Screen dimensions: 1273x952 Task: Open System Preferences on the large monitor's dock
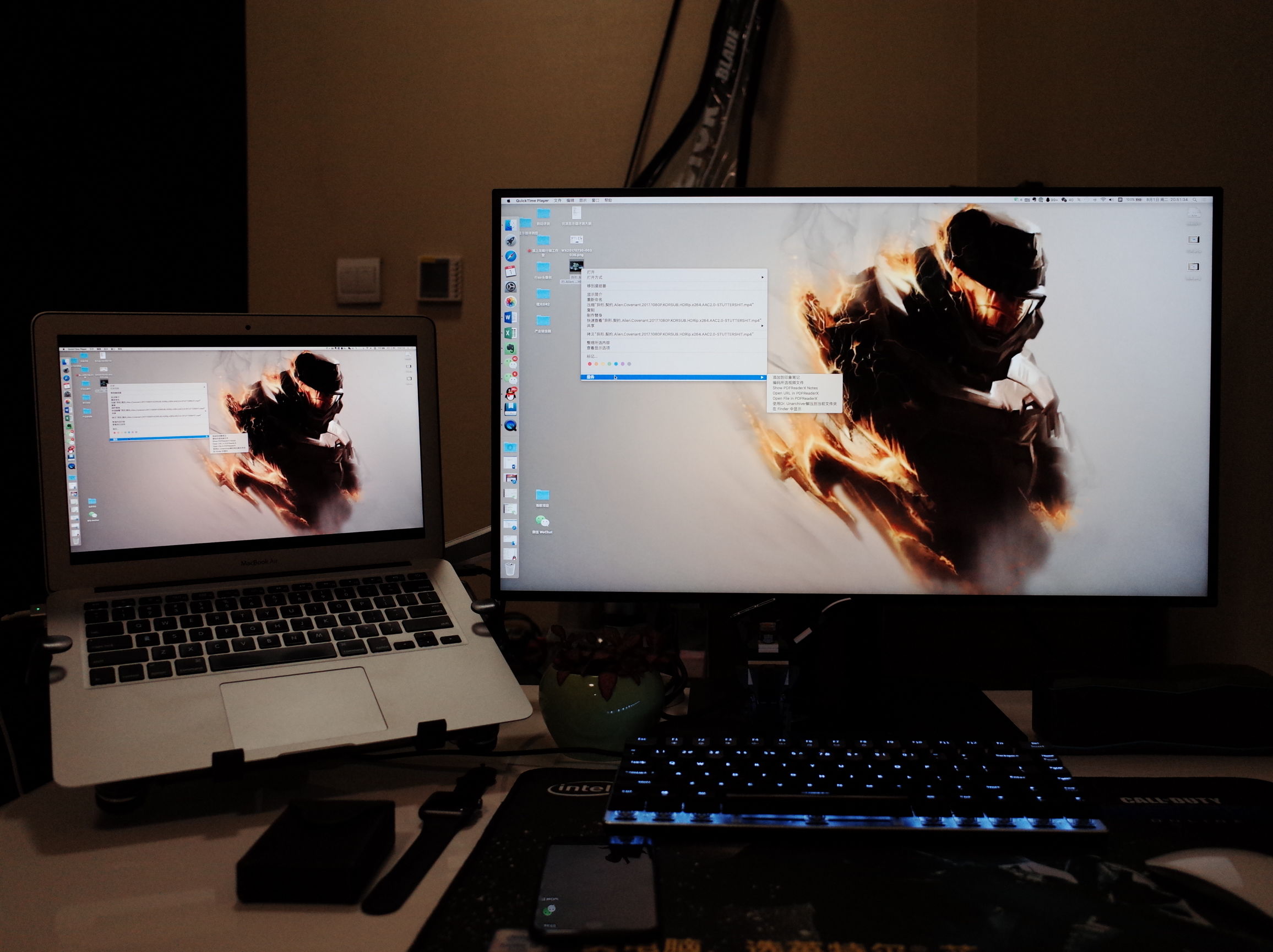coord(510,286)
